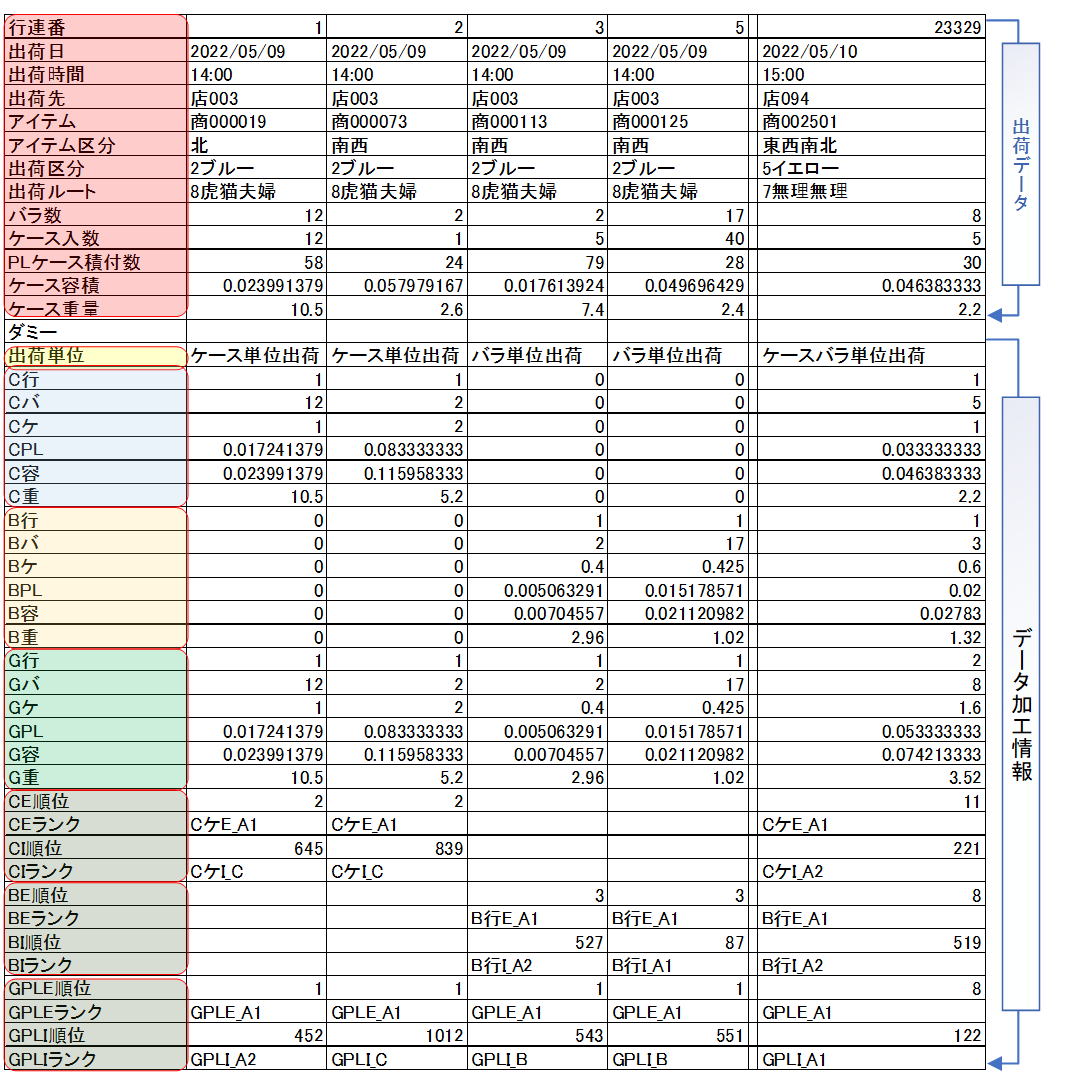The image size is (1065, 1084).
Task: Select the ケースバラ単位出荷 cell
Action: coord(871,356)
